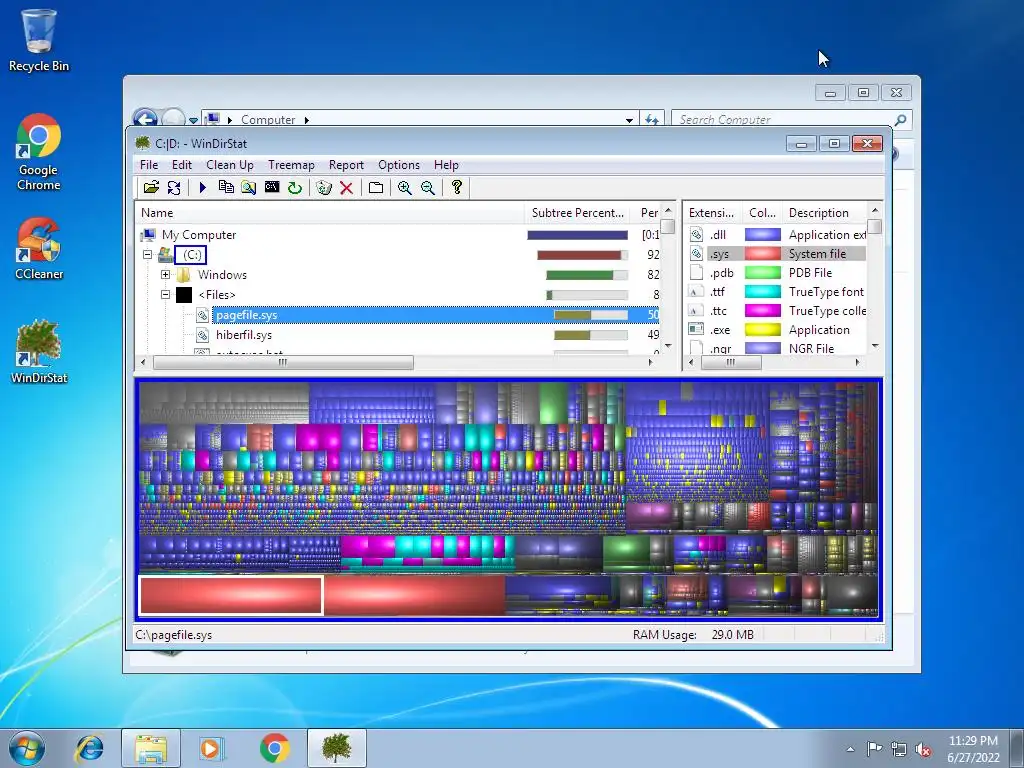
Task: Click Explorer's Back navigation button
Action: click(145, 119)
